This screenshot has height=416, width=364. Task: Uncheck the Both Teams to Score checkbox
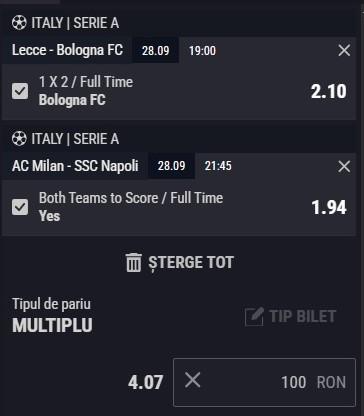click(20, 207)
